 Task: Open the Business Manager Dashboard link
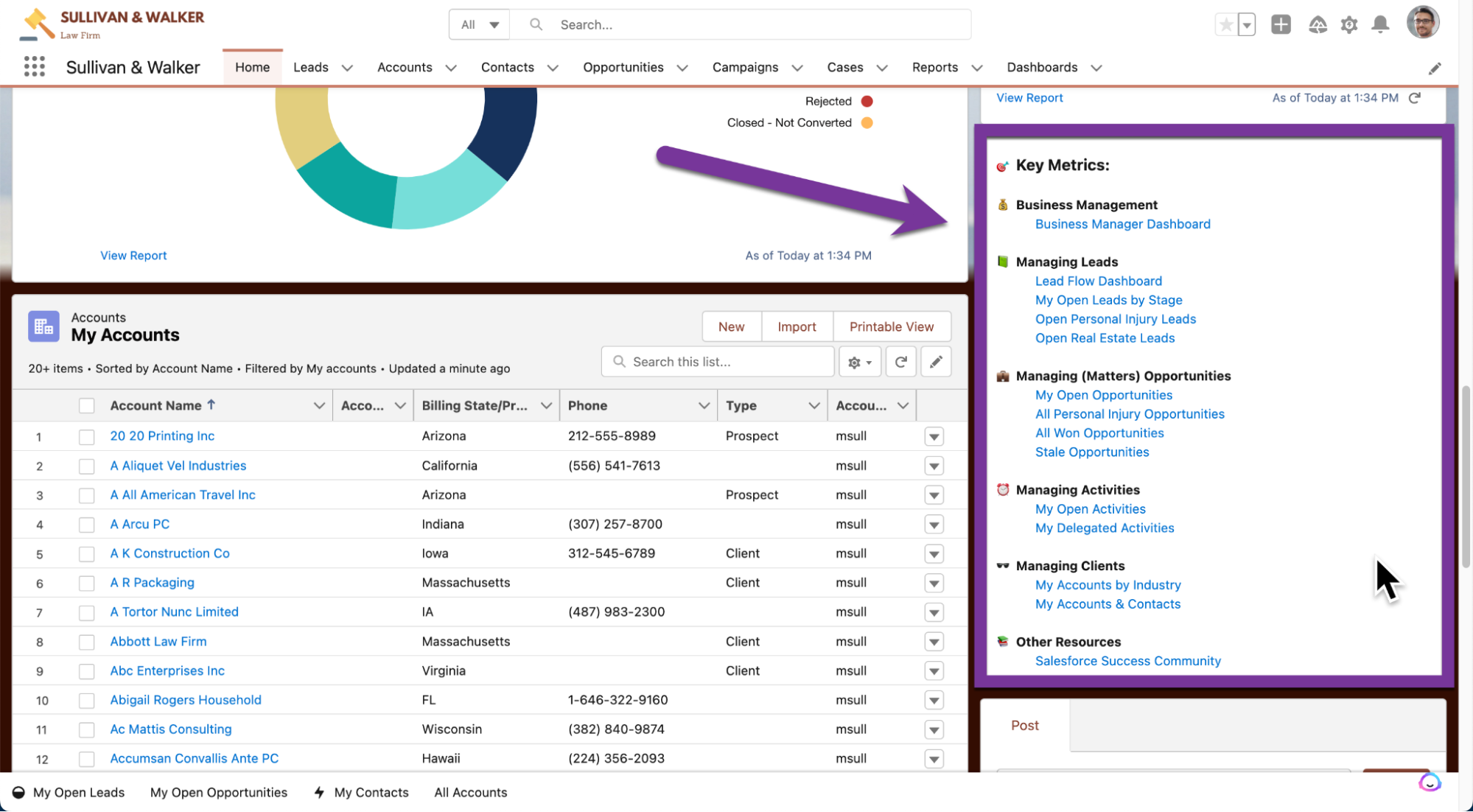1122,224
